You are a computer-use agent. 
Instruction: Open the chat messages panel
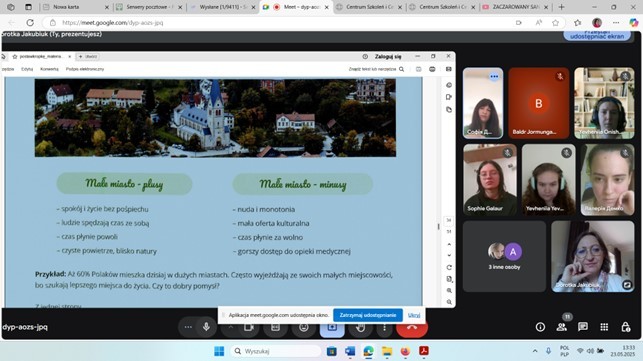583,327
